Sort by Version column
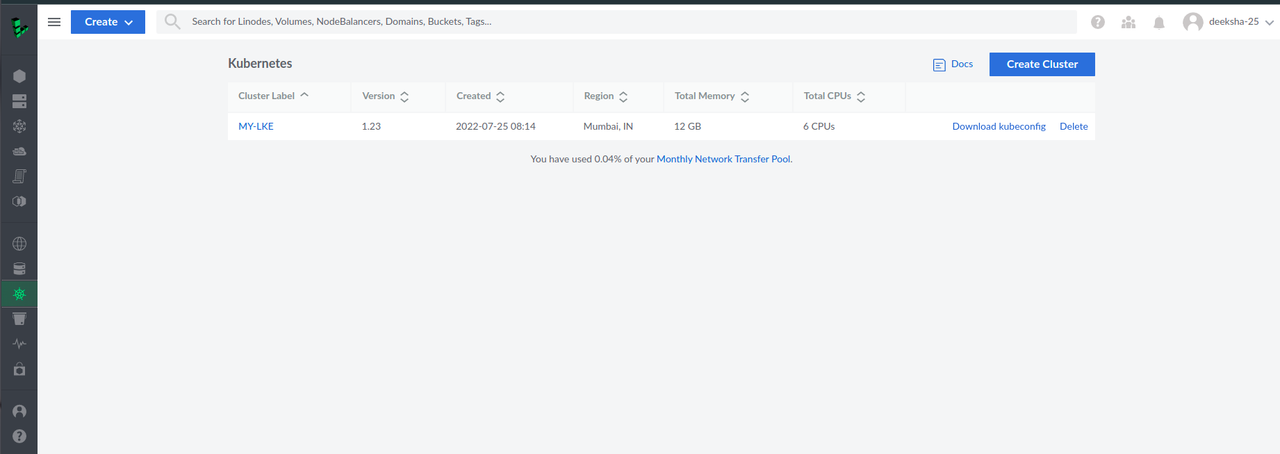Screen dimensions: 1280x454 pos(386,97)
